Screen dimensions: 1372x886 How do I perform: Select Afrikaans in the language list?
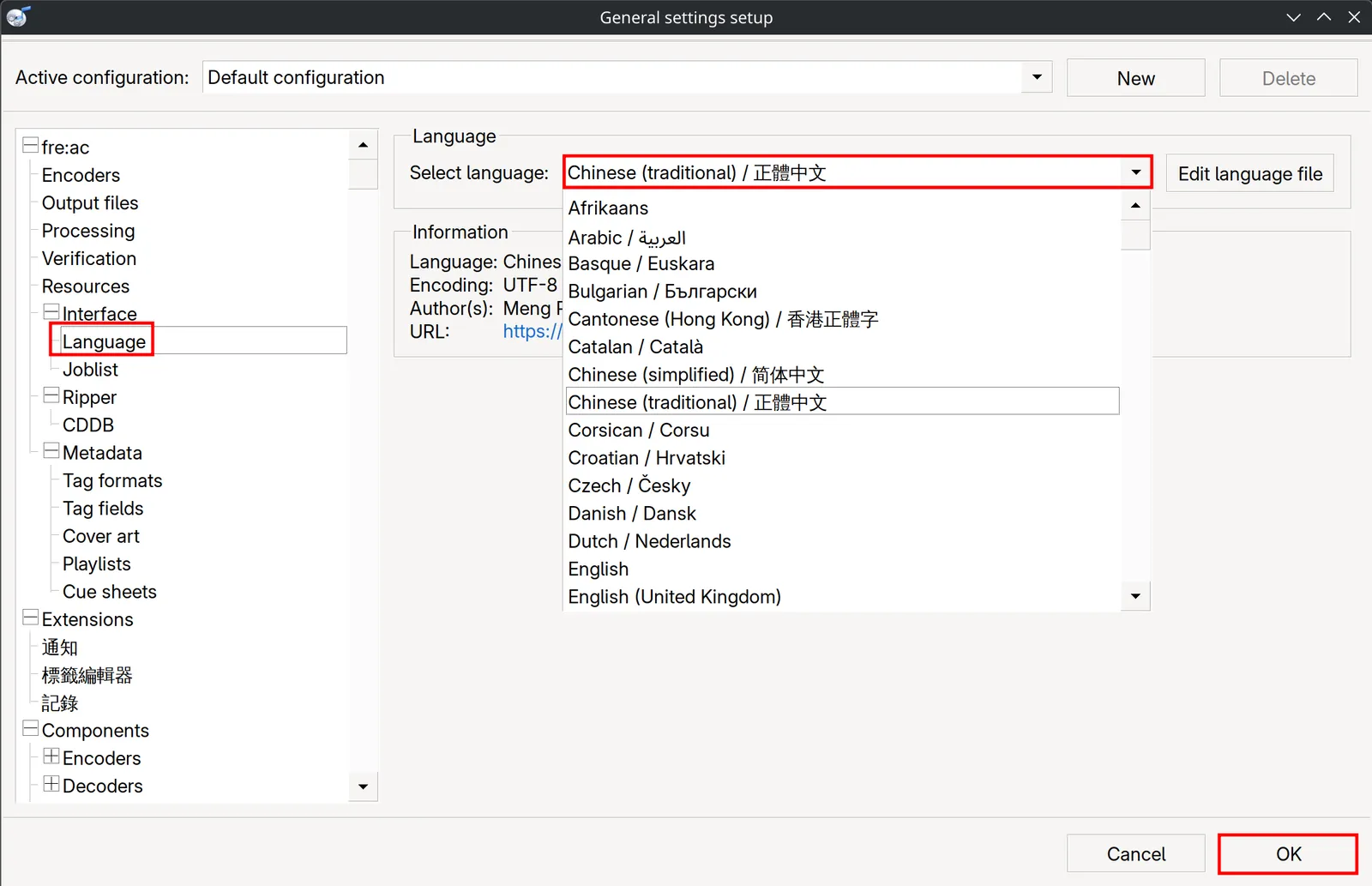click(x=843, y=208)
